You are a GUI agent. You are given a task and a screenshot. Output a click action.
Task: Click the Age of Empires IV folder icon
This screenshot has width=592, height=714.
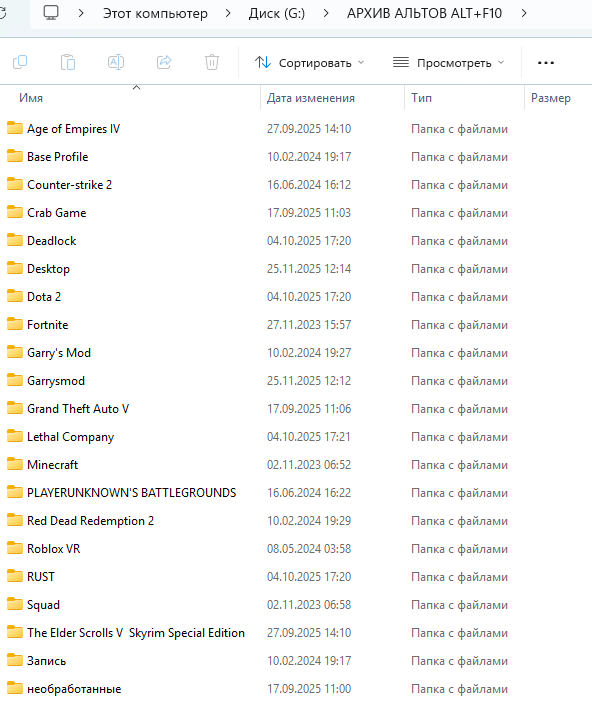[x=15, y=128]
